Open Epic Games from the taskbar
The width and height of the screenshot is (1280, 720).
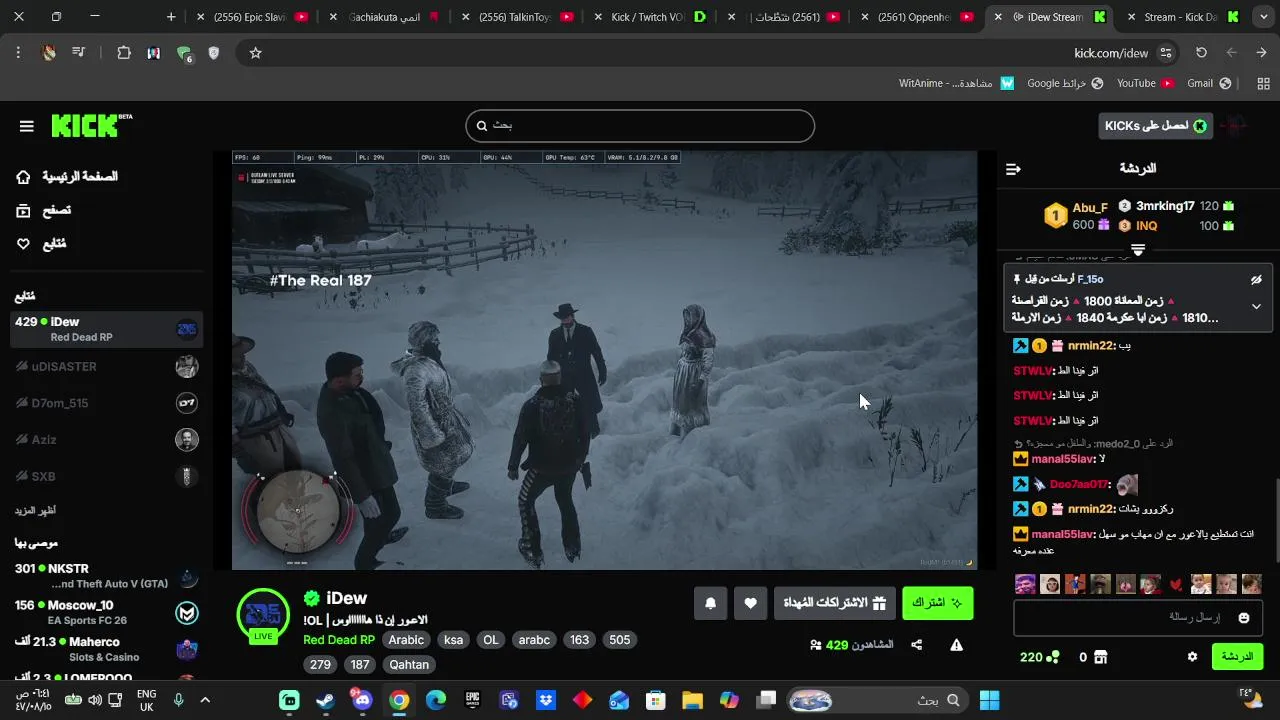click(x=472, y=700)
